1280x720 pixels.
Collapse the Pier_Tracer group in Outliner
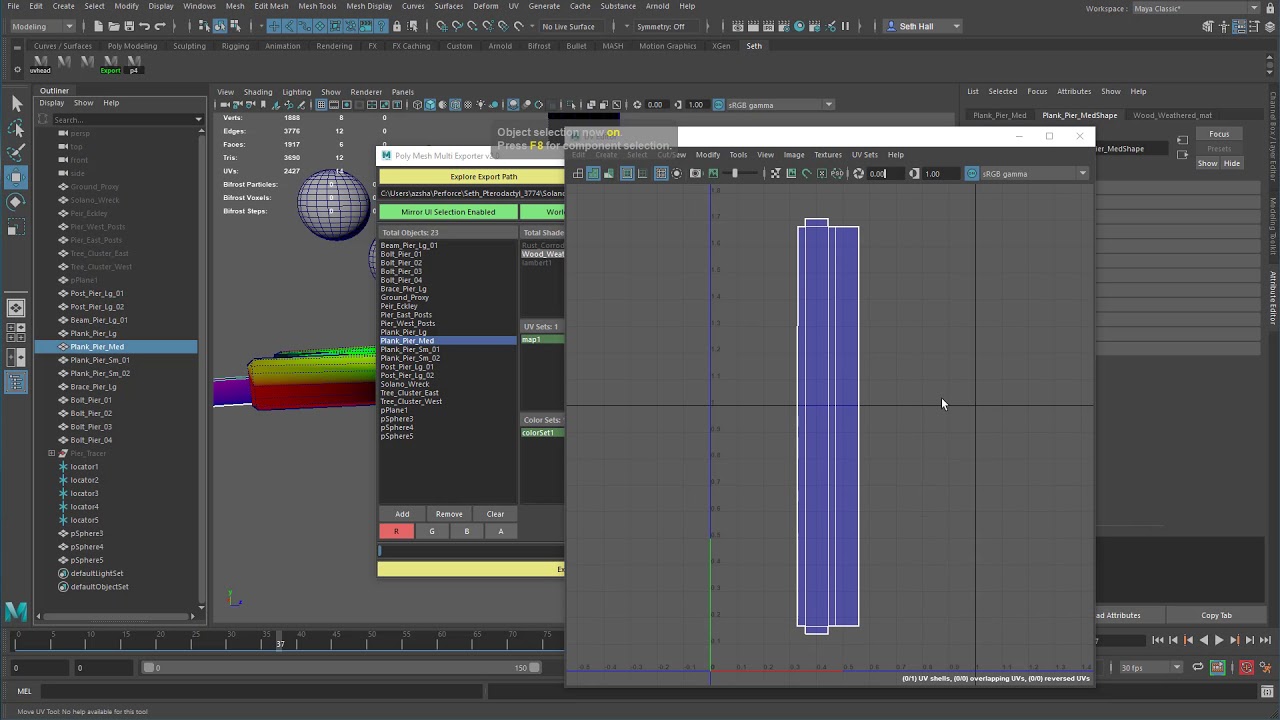tap(51, 453)
